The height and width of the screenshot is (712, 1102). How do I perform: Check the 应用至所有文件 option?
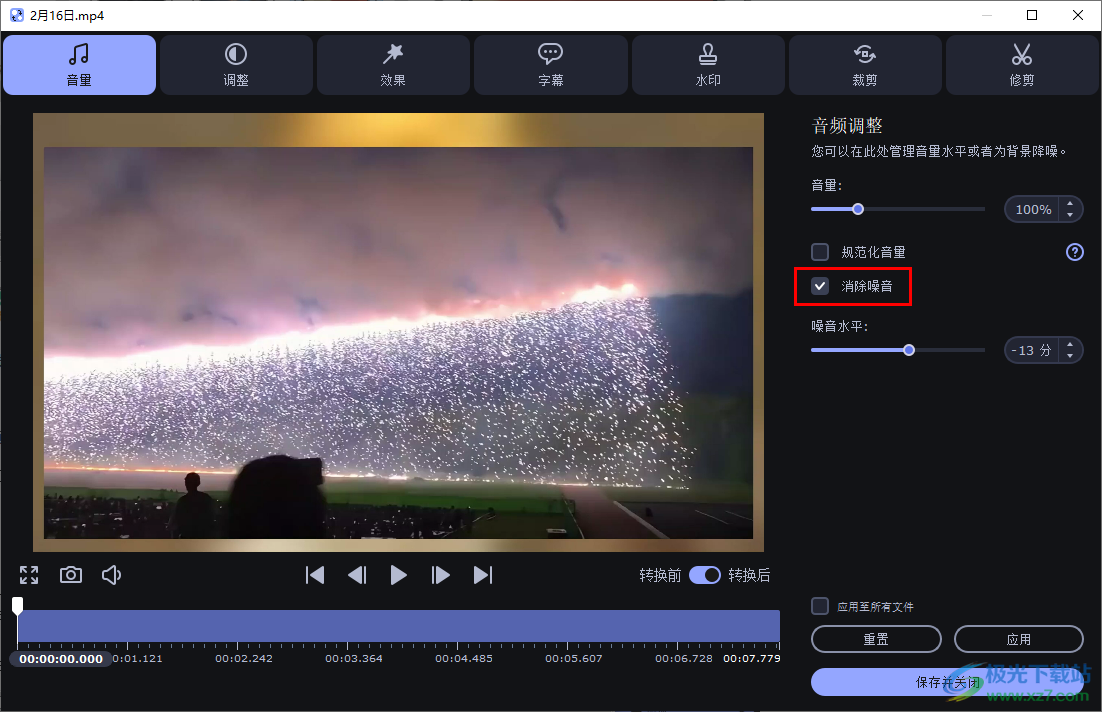pos(820,606)
